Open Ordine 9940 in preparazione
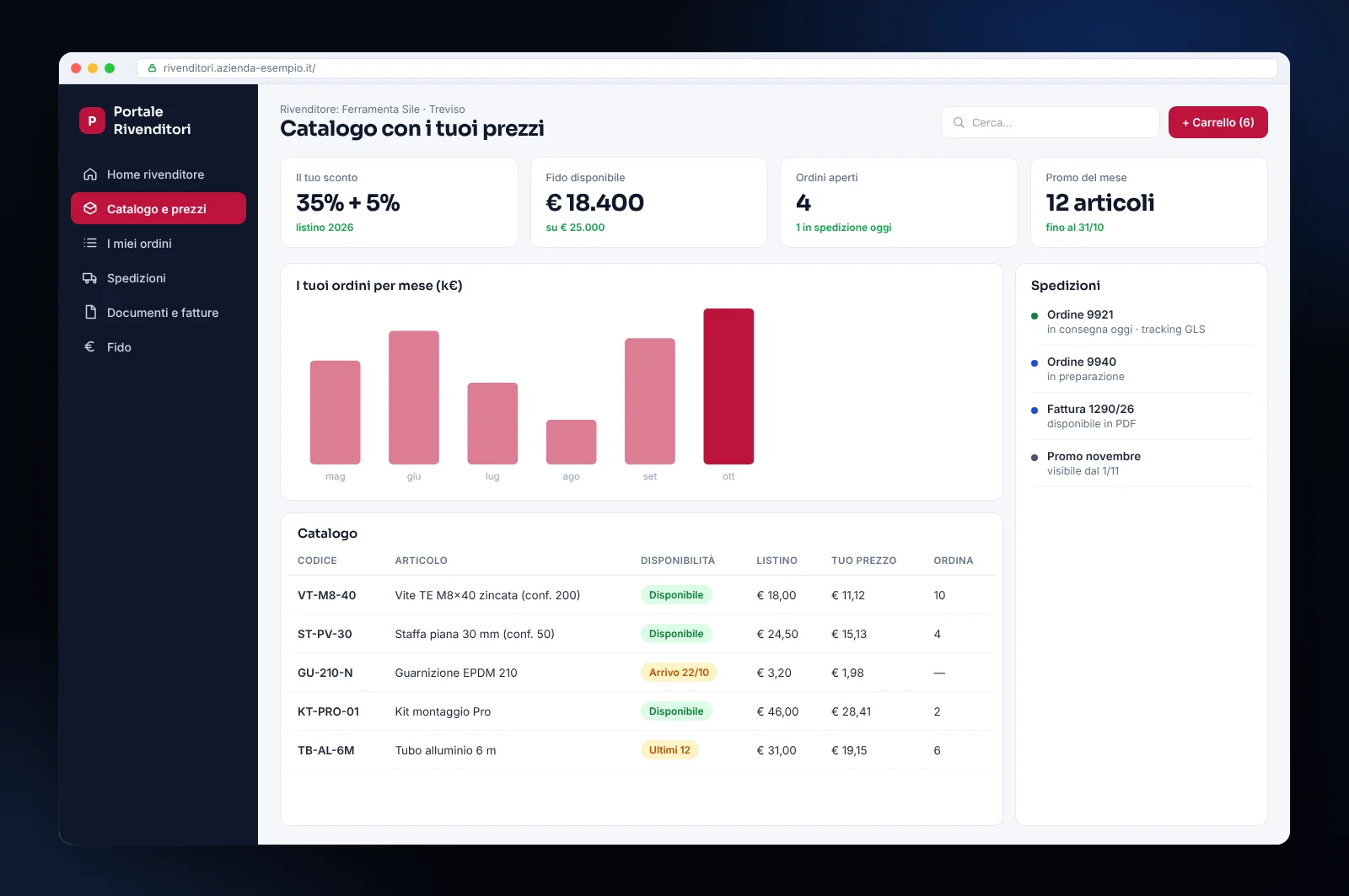This screenshot has height=896, width=1349. (1142, 369)
